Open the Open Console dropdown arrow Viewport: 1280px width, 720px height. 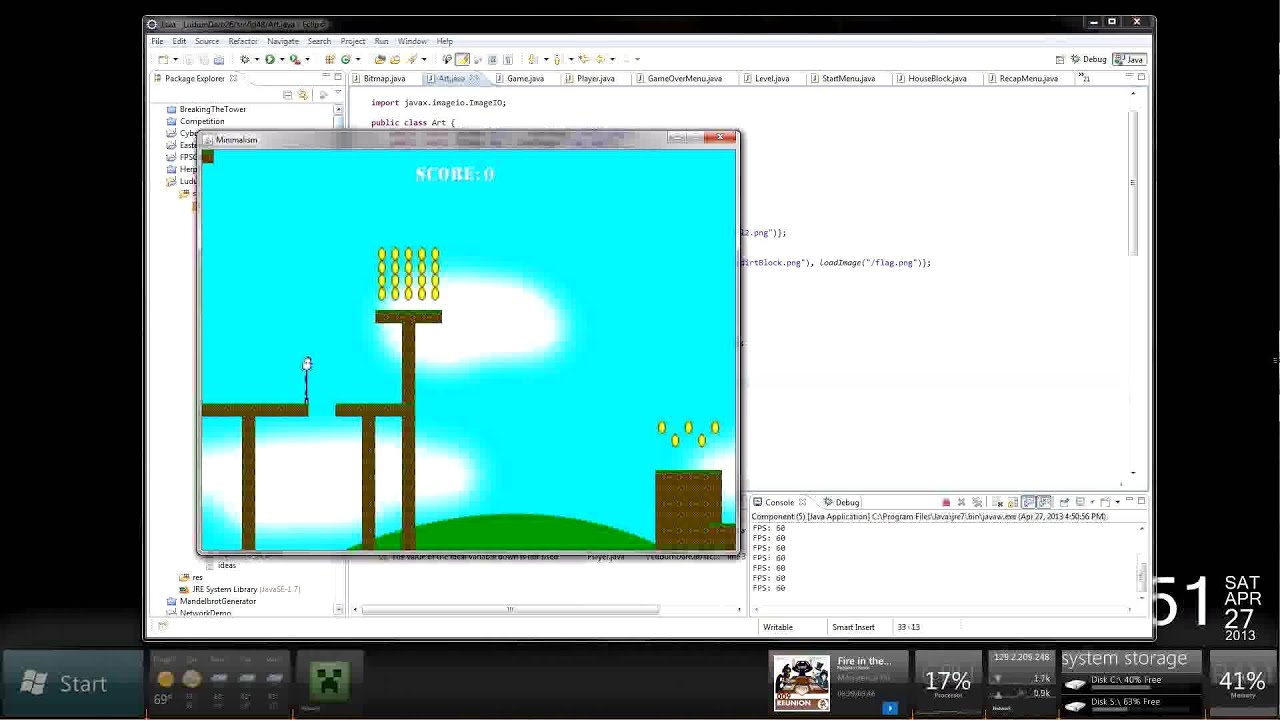[x=1117, y=502]
